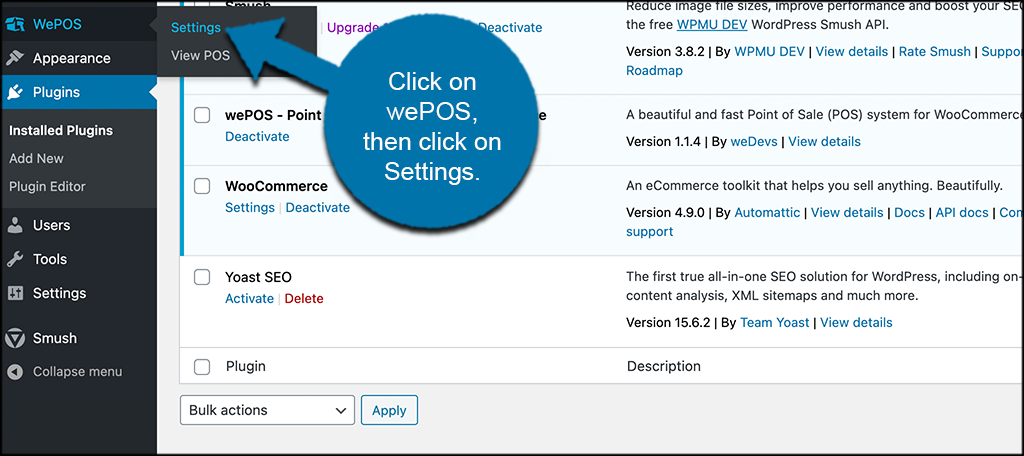This screenshot has width=1024, height=456.
Task: Delete the Yoast SEO plugin
Action: coord(304,299)
